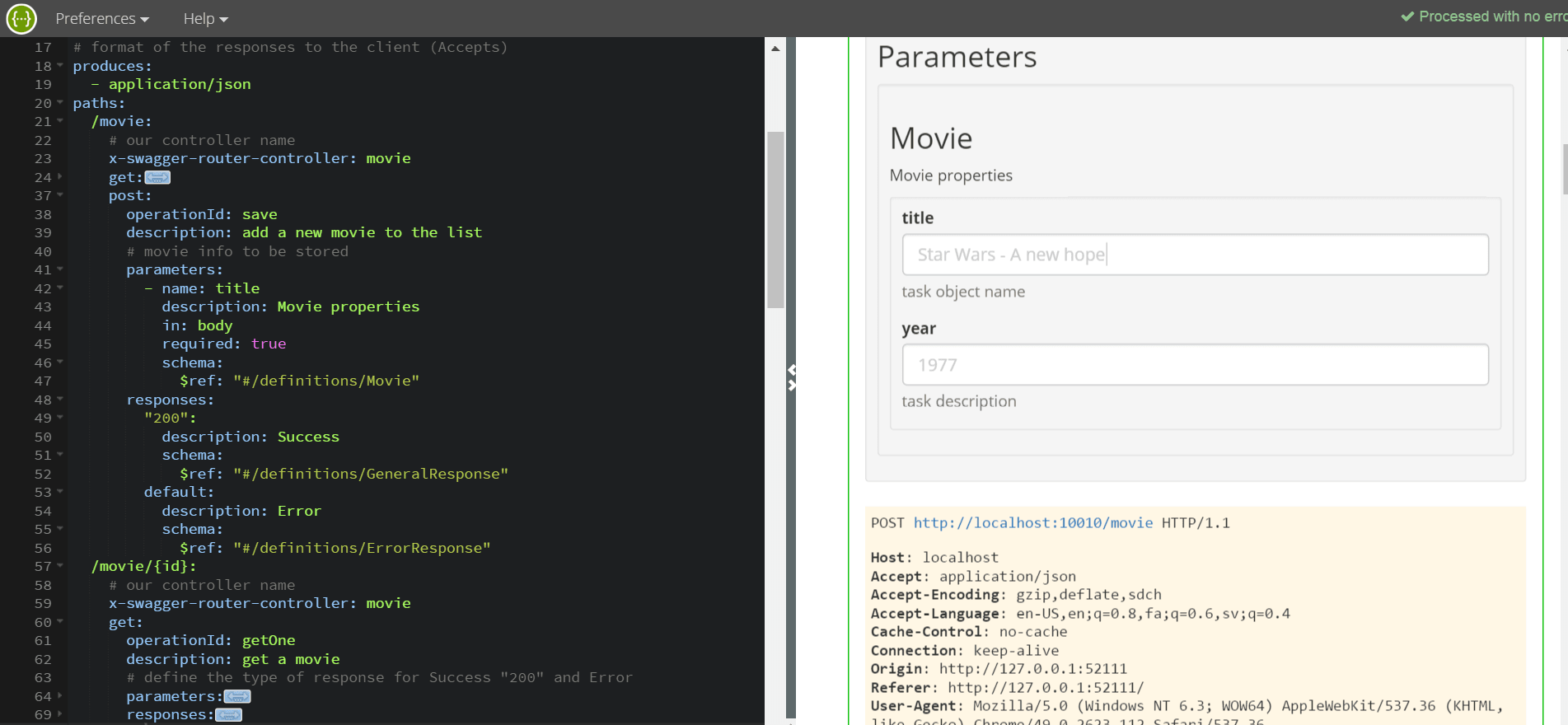This screenshot has height=725, width=1568.
Task: Click the Cache-Control: no-cache header line
Action: click(969, 632)
